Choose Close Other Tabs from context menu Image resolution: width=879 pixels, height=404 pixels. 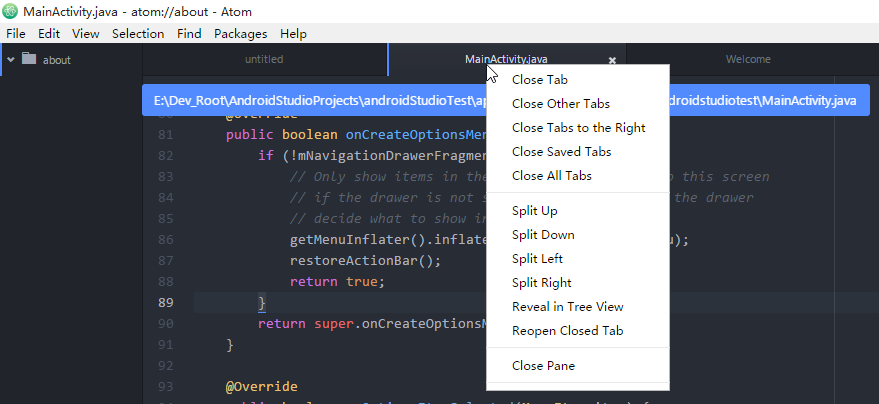[x=560, y=104]
